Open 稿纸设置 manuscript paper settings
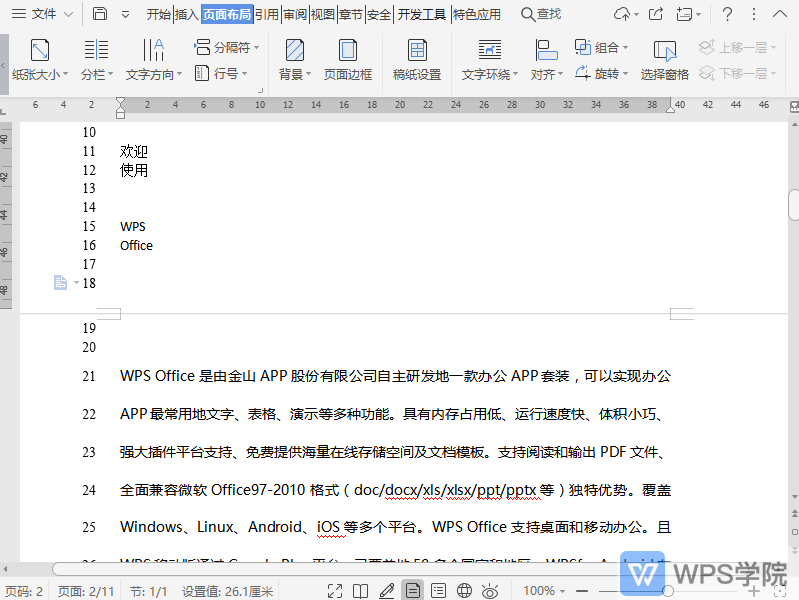 point(417,60)
